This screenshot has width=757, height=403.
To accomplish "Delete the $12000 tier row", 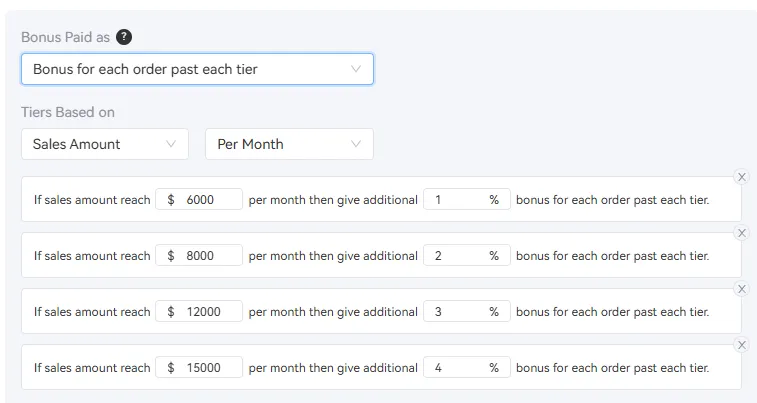I will (x=741, y=289).
